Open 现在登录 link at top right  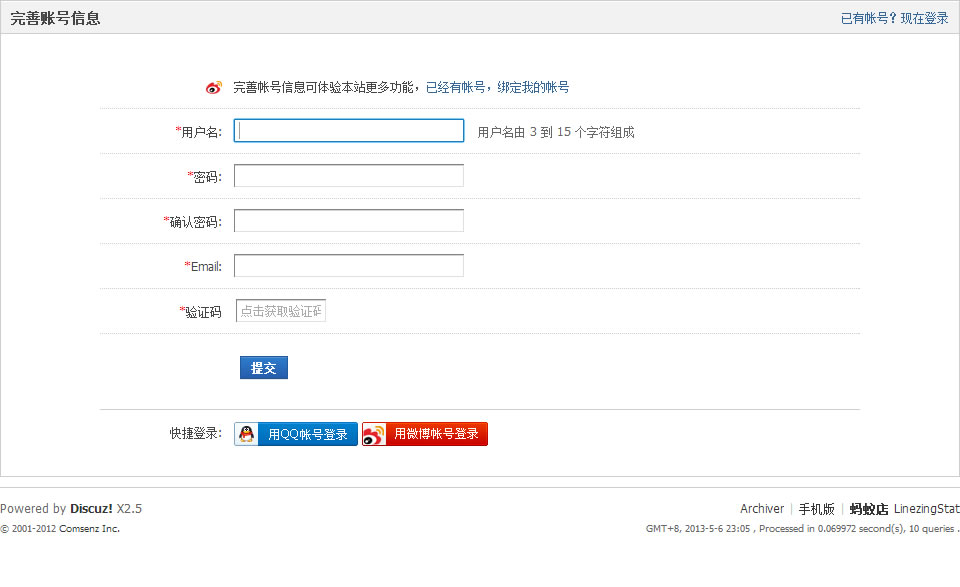tap(925, 17)
